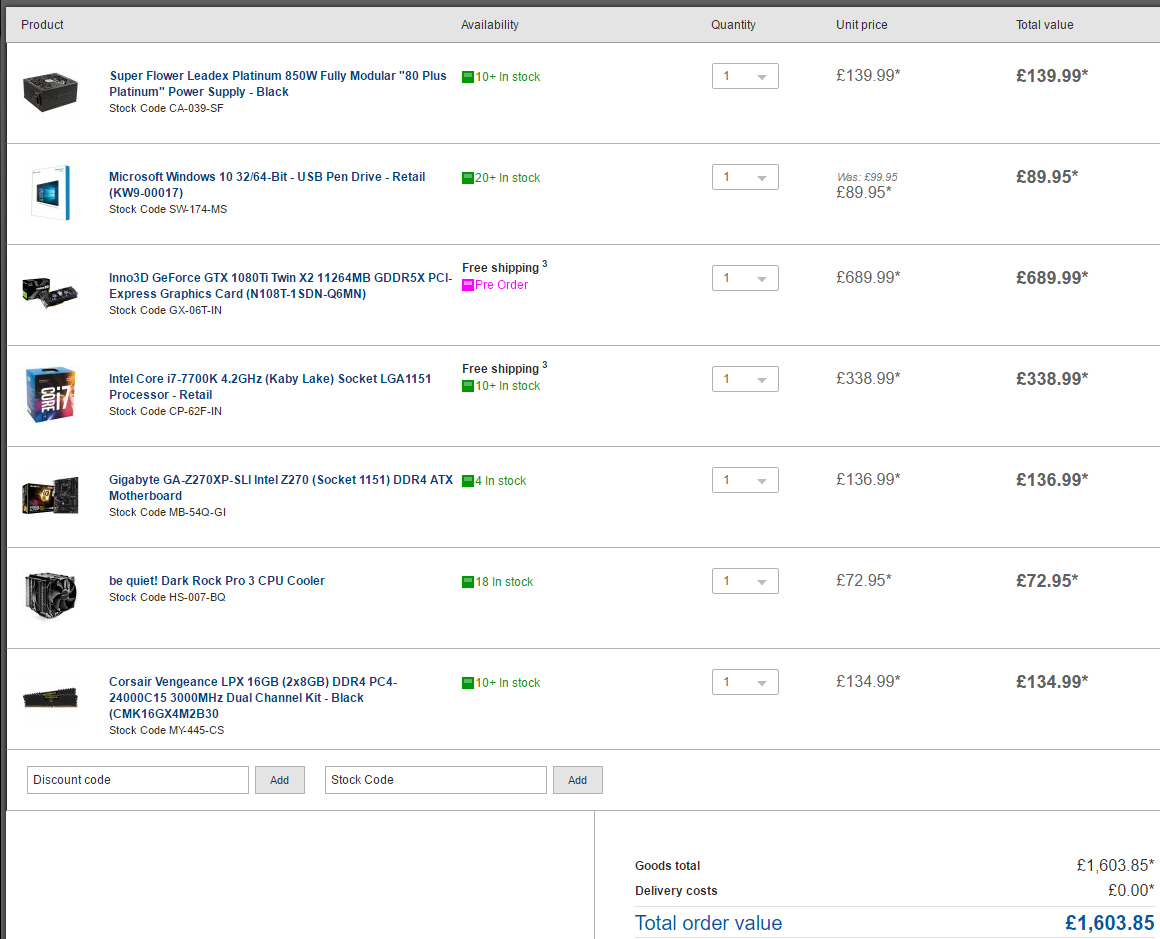Click Free shipping label for Inno3D card

501,268
